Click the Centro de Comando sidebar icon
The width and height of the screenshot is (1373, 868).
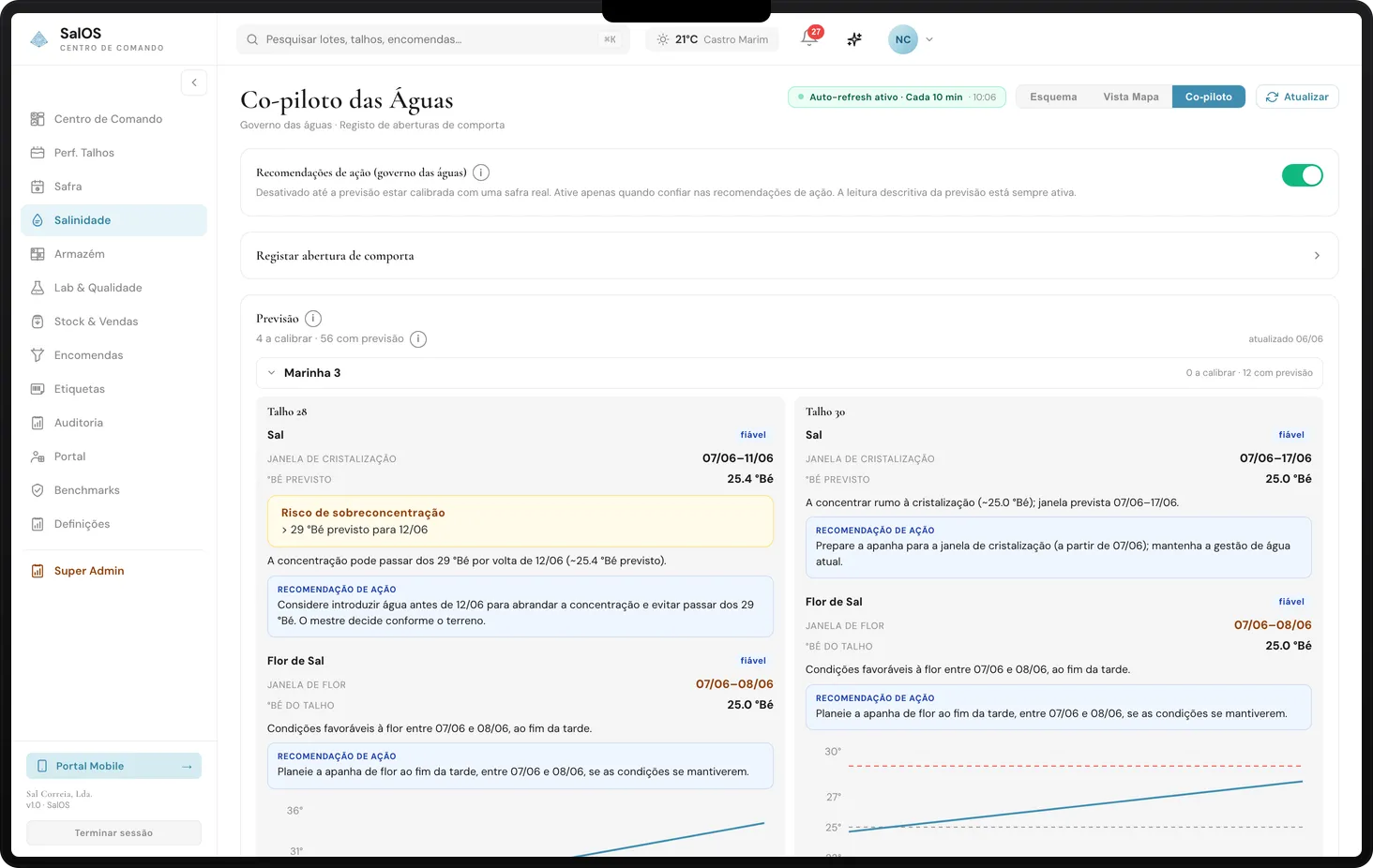point(38,119)
